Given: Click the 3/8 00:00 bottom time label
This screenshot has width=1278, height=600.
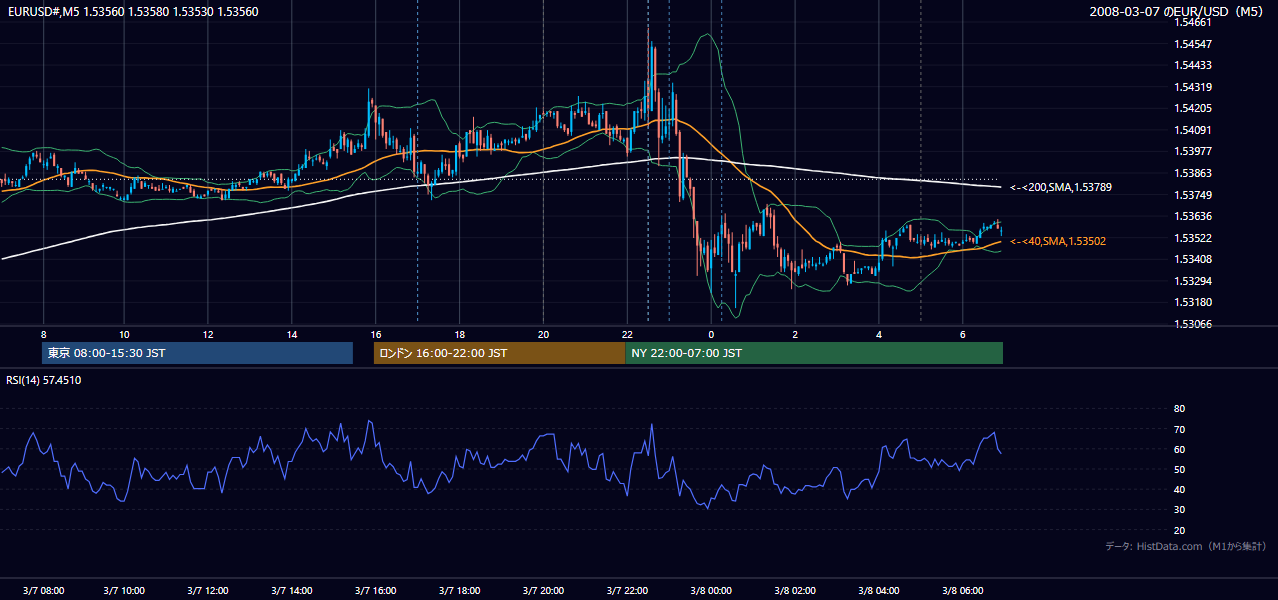Looking at the screenshot, I should [x=711, y=590].
